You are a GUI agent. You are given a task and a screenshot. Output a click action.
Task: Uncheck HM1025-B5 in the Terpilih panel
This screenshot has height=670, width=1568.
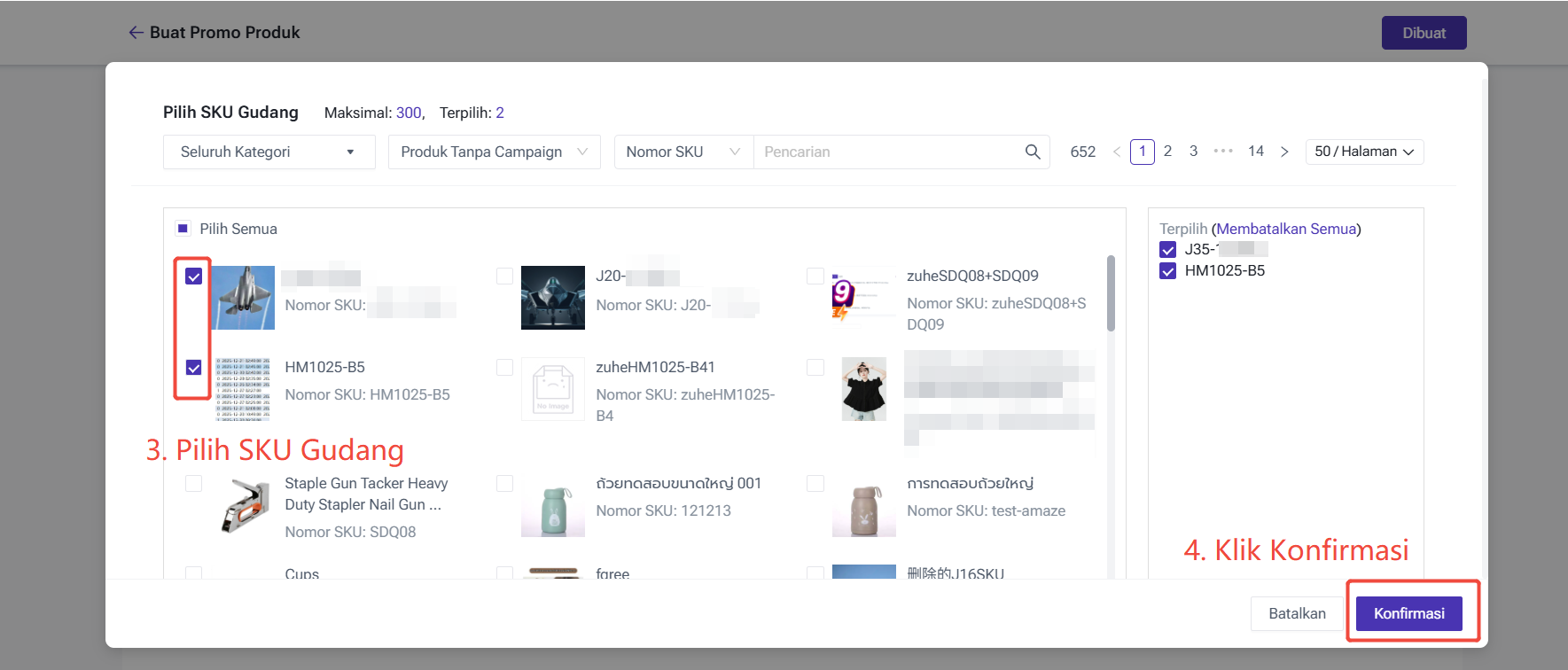pyautogui.click(x=1167, y=271)
